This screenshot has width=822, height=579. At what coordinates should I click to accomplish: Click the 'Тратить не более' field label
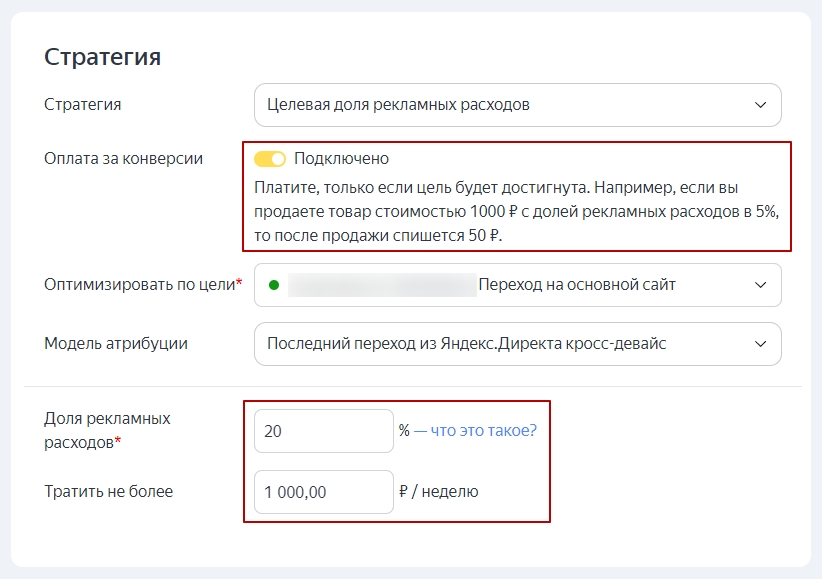pos(108,492)
